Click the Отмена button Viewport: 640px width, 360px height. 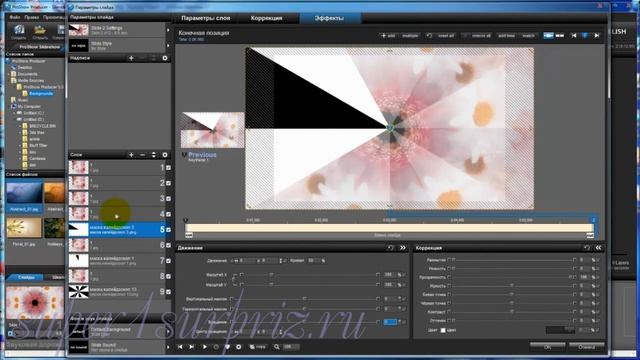tap(587, 347)
